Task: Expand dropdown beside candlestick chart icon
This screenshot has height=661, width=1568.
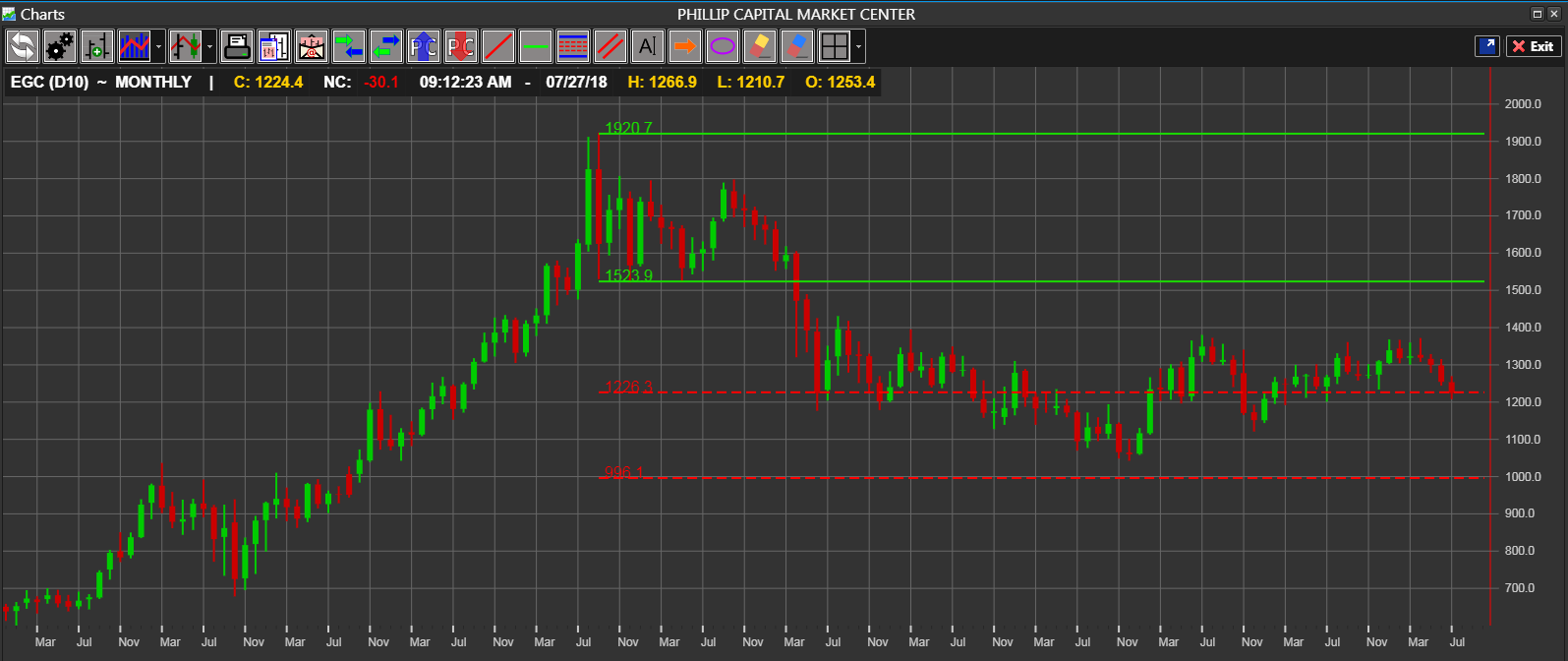Action: click(x=209, y=46)
